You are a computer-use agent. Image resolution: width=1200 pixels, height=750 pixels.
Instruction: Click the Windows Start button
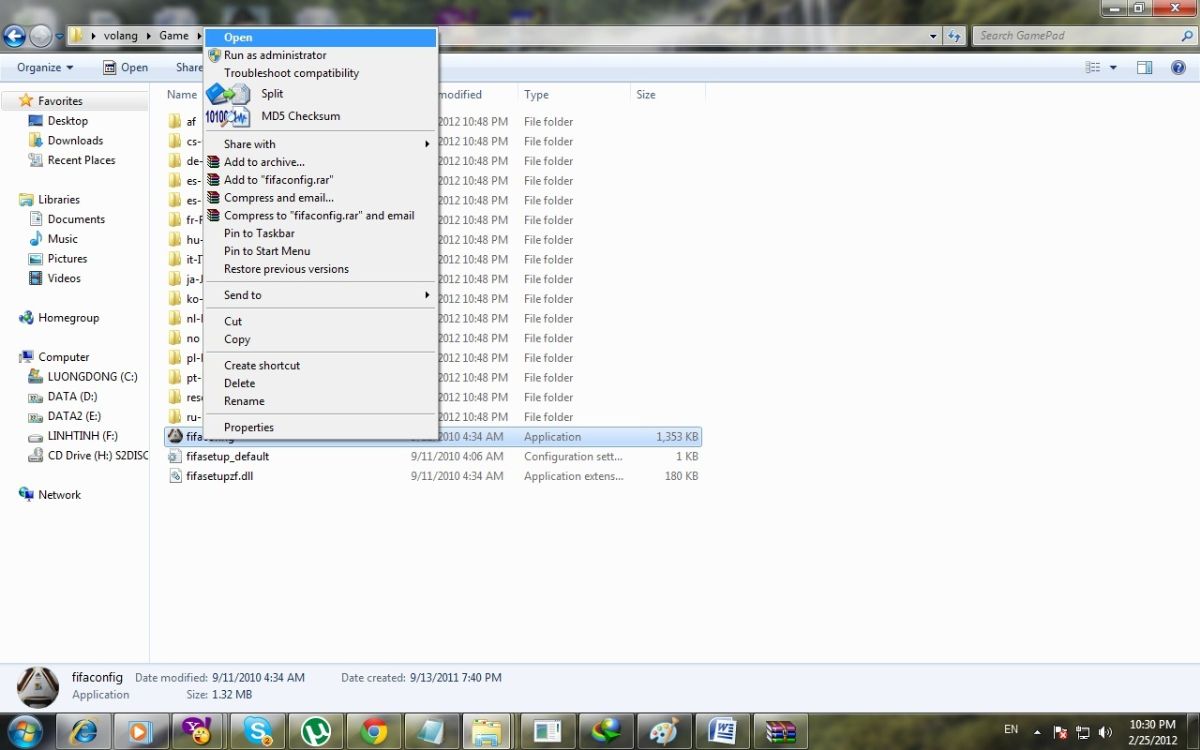click(x=24, y=732)
